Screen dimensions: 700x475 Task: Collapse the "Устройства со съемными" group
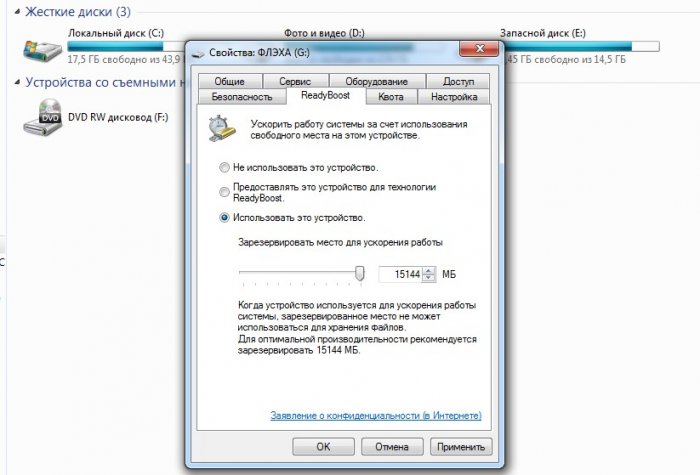(x=17, y=83)
